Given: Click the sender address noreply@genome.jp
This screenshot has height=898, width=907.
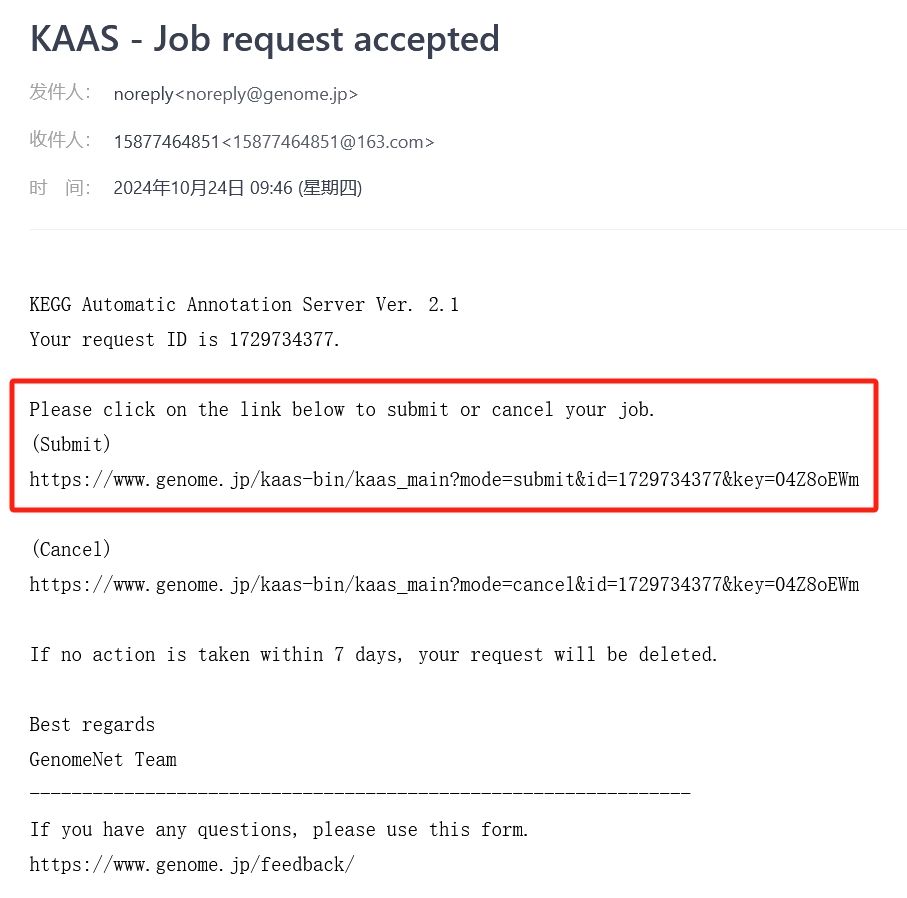Looking at the screenshot, I should click(236, 94).
